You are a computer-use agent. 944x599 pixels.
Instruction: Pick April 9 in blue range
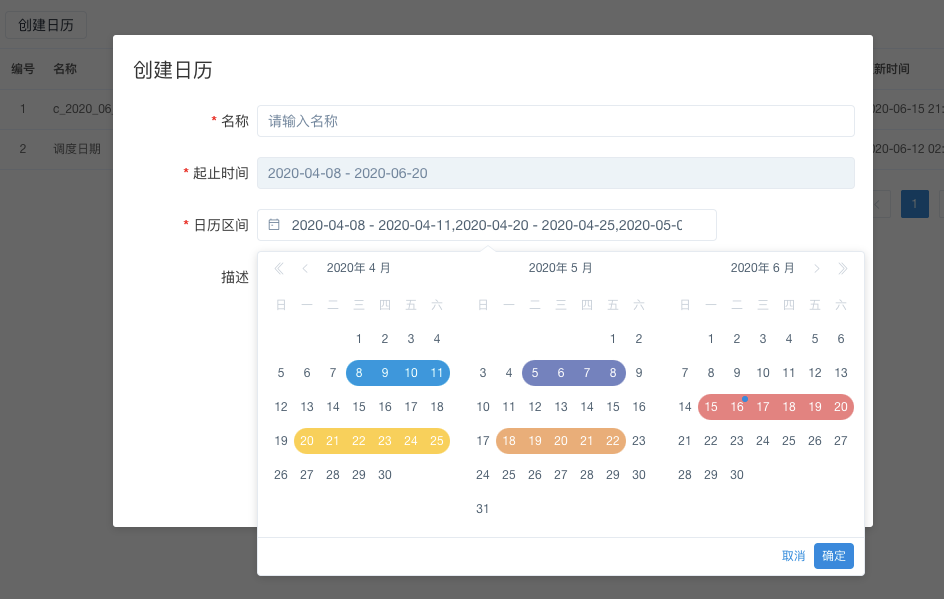click(x=385, y=373)
